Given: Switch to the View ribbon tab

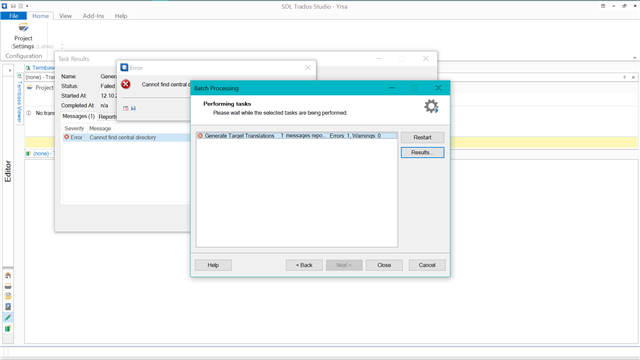Looking at the screenshot, I should coord(65,16).
